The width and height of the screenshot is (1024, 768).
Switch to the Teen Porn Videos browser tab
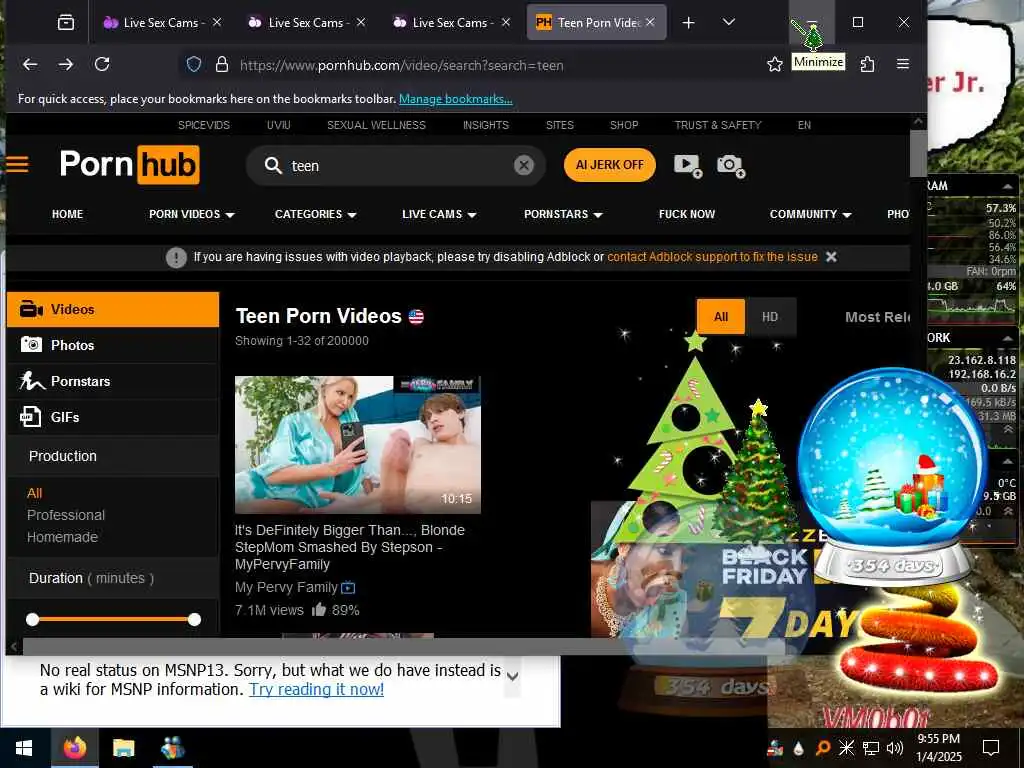pyautogui.click(x=596, y=23)
